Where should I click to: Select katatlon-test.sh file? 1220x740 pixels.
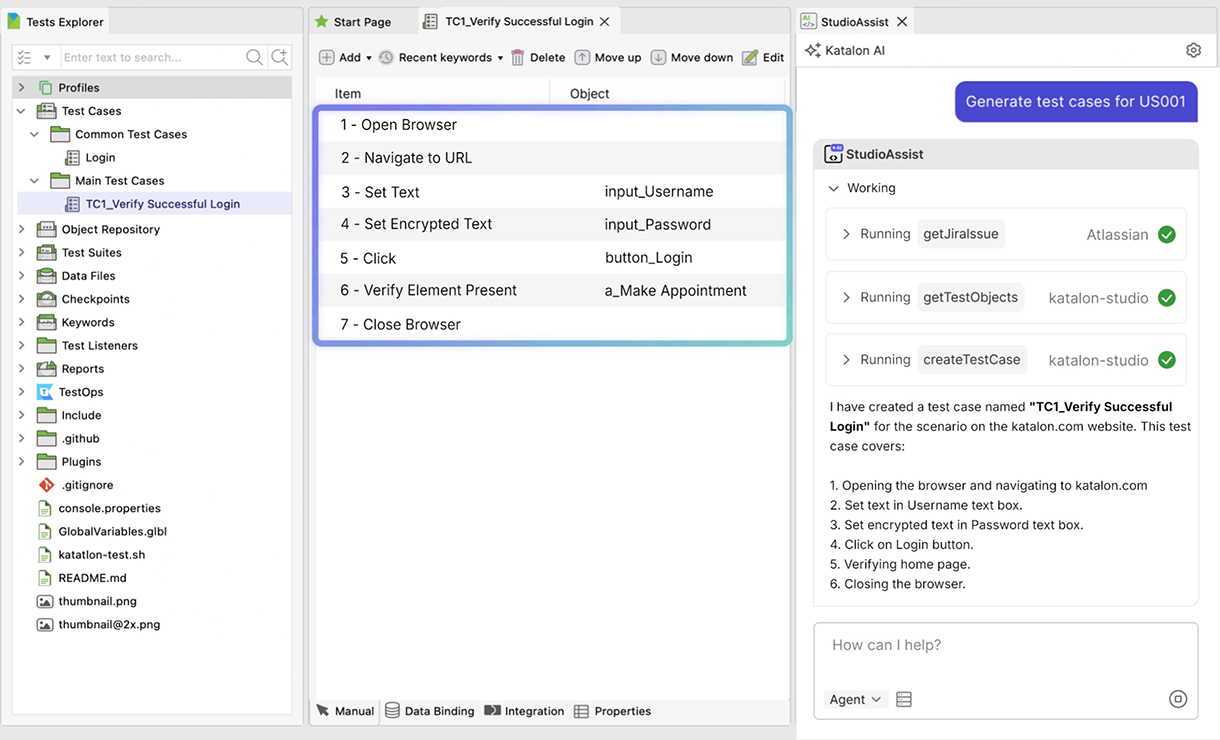coord(102,555)
